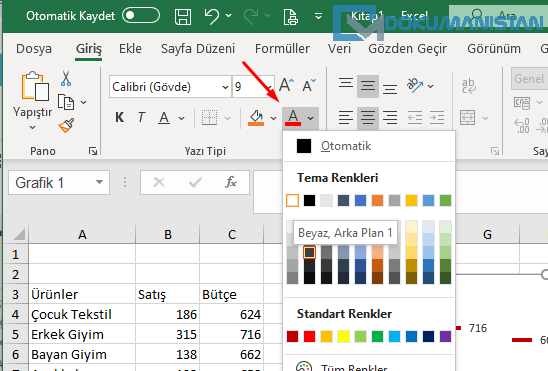This screenshot has height=371, width=548.
Task: Toggle Center horizontal alignment
Action: pyautogui.click(x=368, y=118)
